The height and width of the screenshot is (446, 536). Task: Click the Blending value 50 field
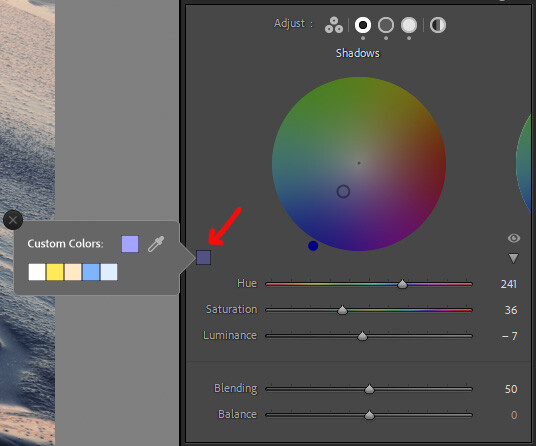point(511,389)
